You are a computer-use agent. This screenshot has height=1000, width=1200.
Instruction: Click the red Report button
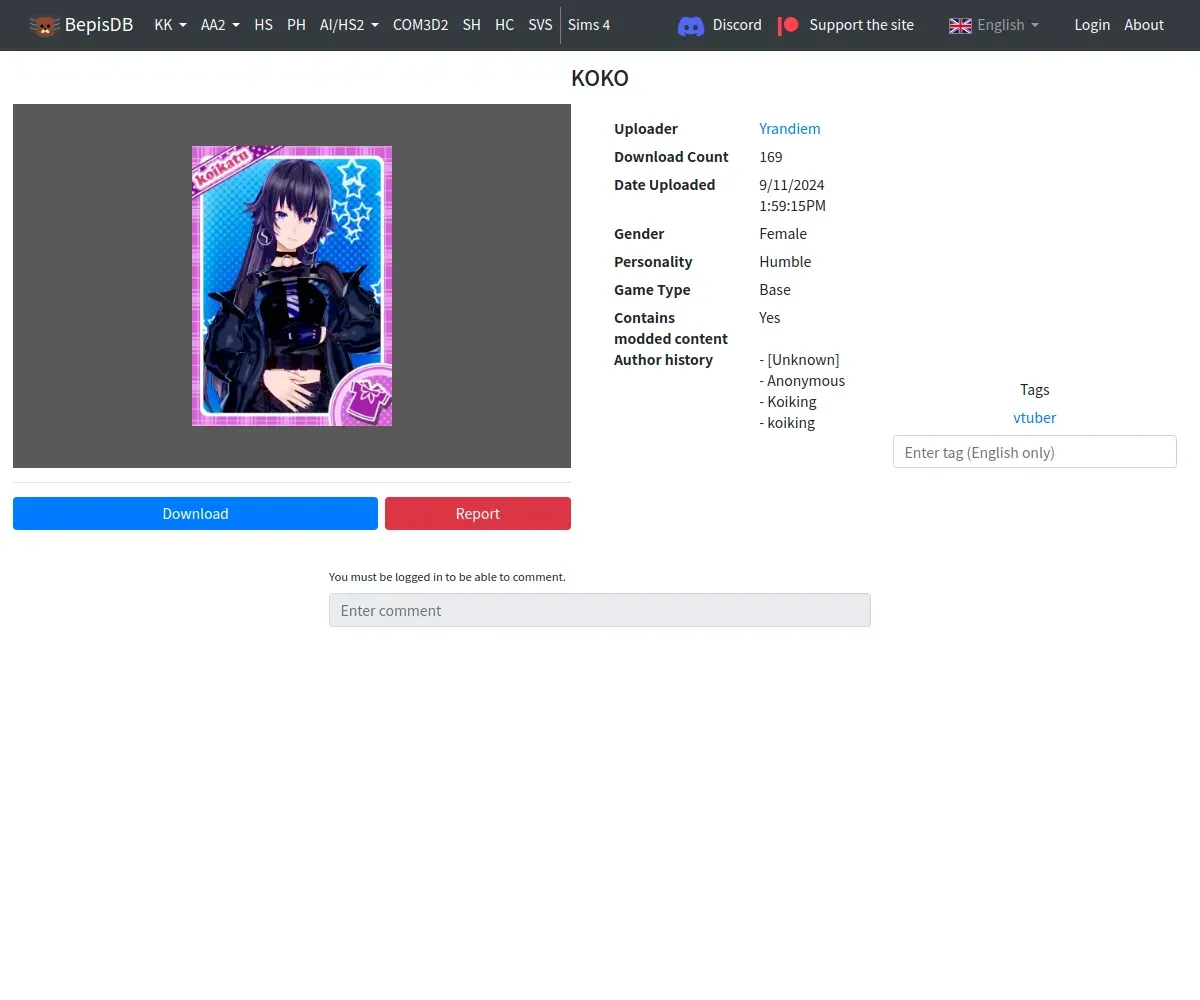(x=478, y=513)
